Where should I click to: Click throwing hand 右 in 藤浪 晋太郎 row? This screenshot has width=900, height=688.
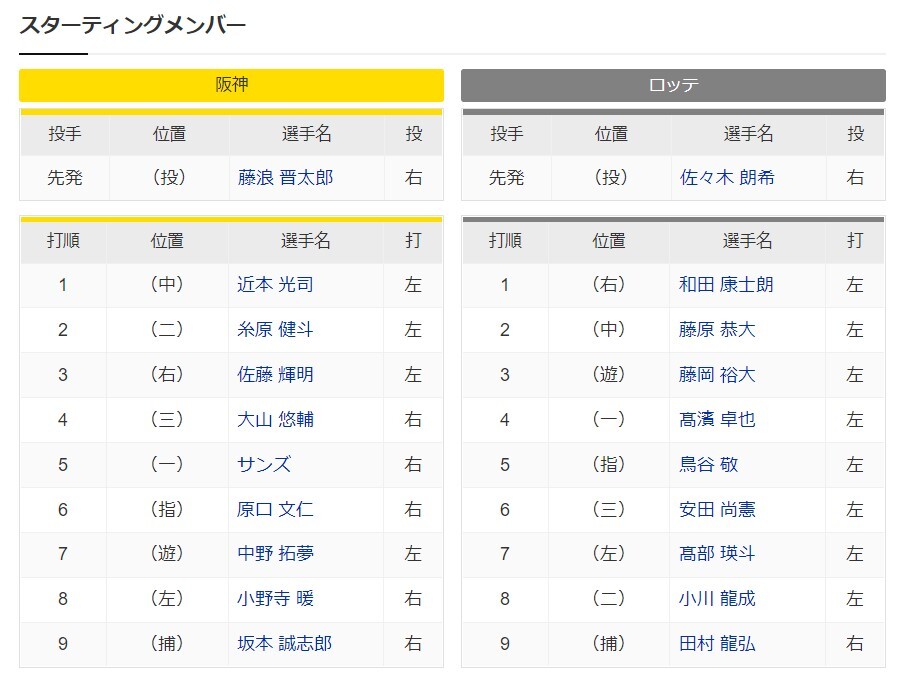click(x=413, y=177)
